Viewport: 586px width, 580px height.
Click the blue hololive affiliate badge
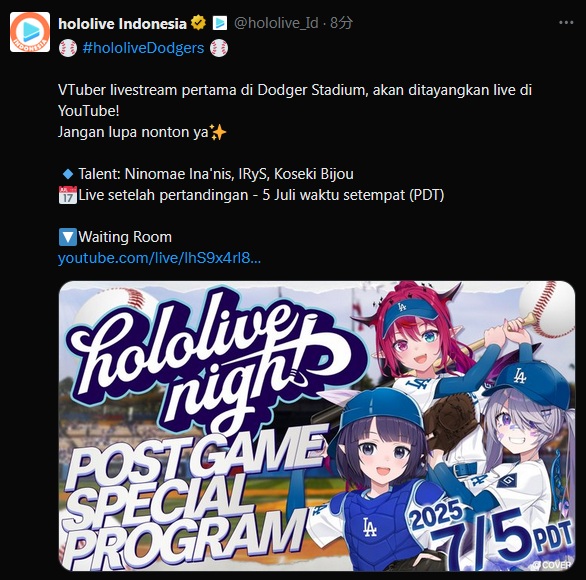coord(220,23)
